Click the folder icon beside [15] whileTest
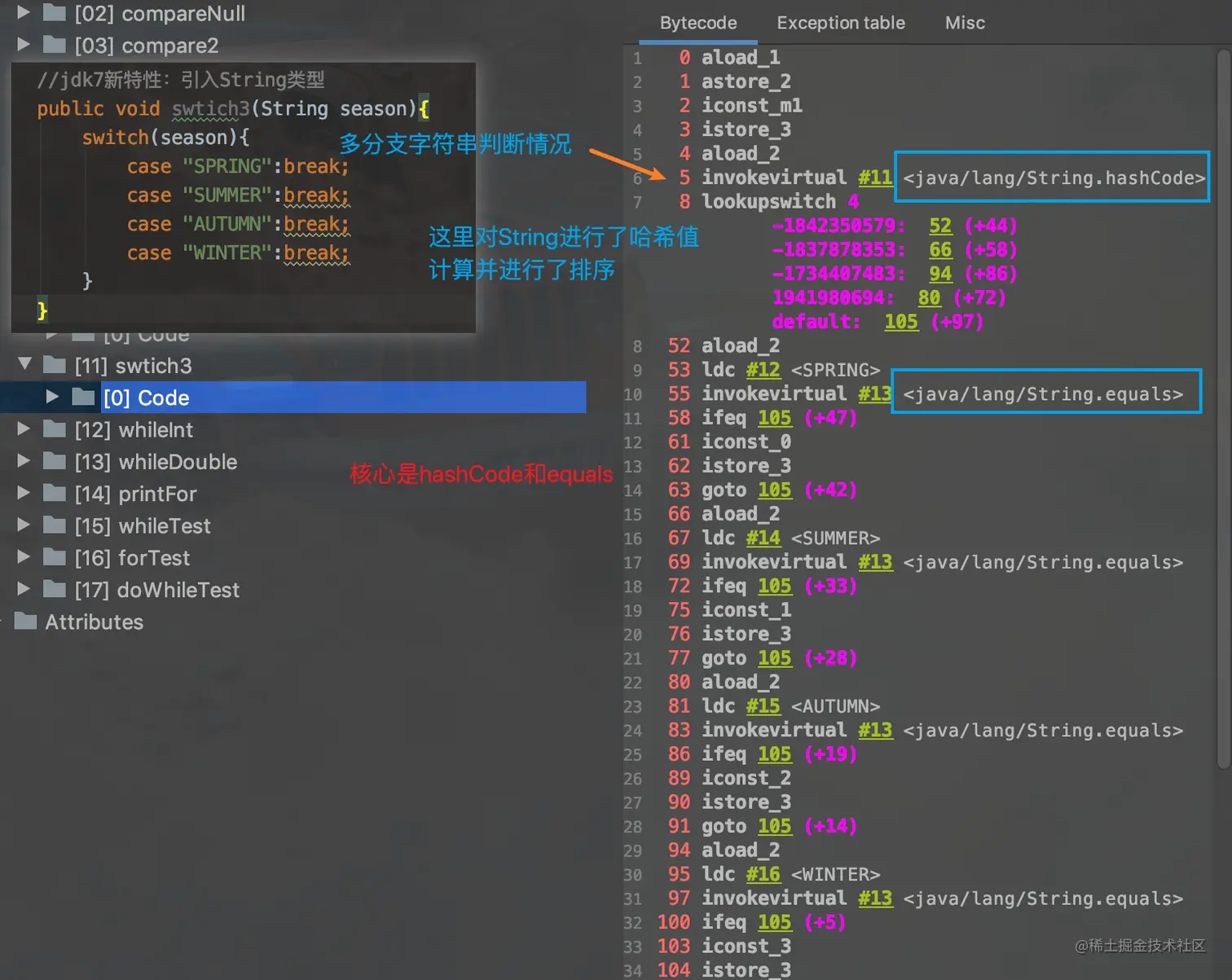This screenshot has height=980, width=1232. pos(54,525)
